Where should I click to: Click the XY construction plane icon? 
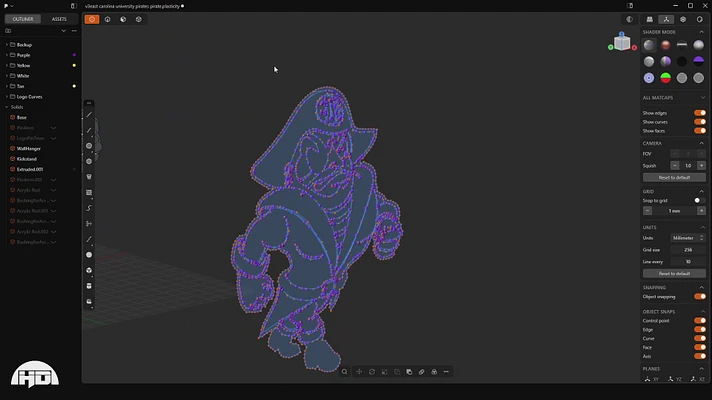[x=648, y=380]
